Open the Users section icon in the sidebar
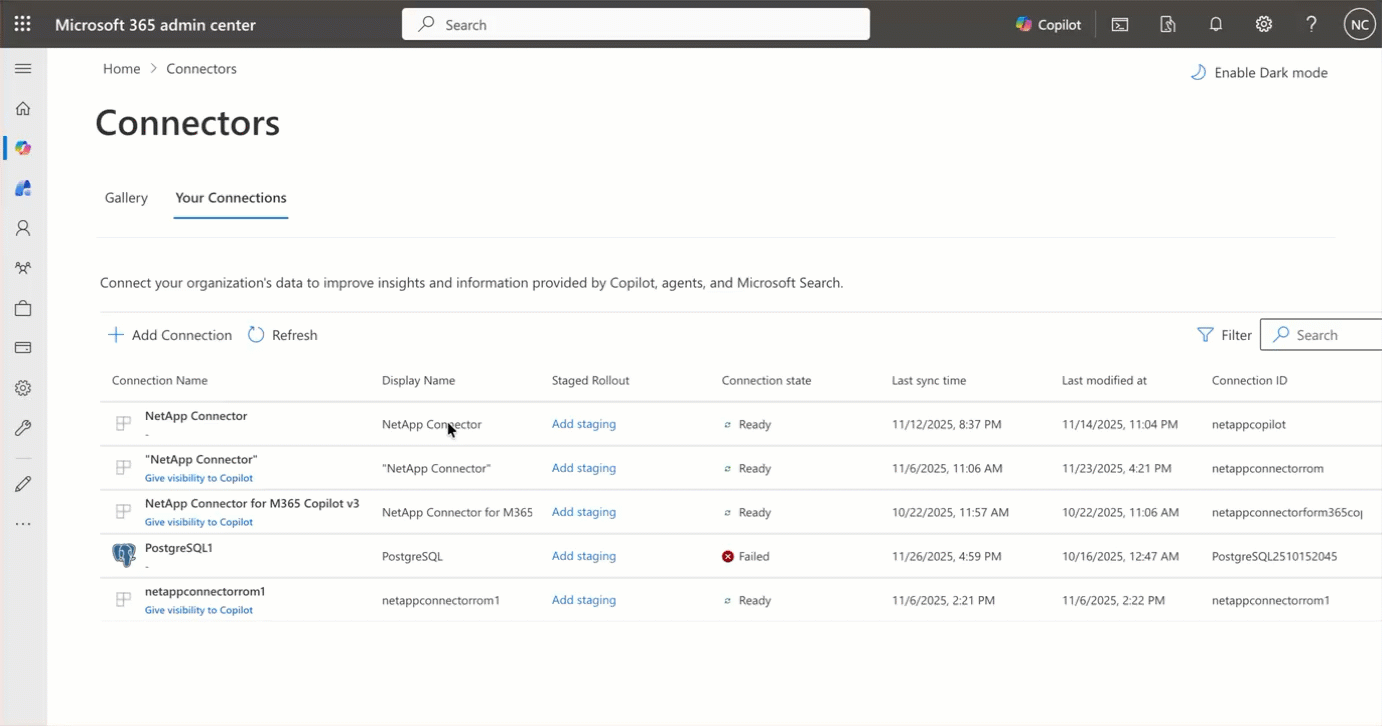Screen dimensions: 1382x726 pos(23,227)
